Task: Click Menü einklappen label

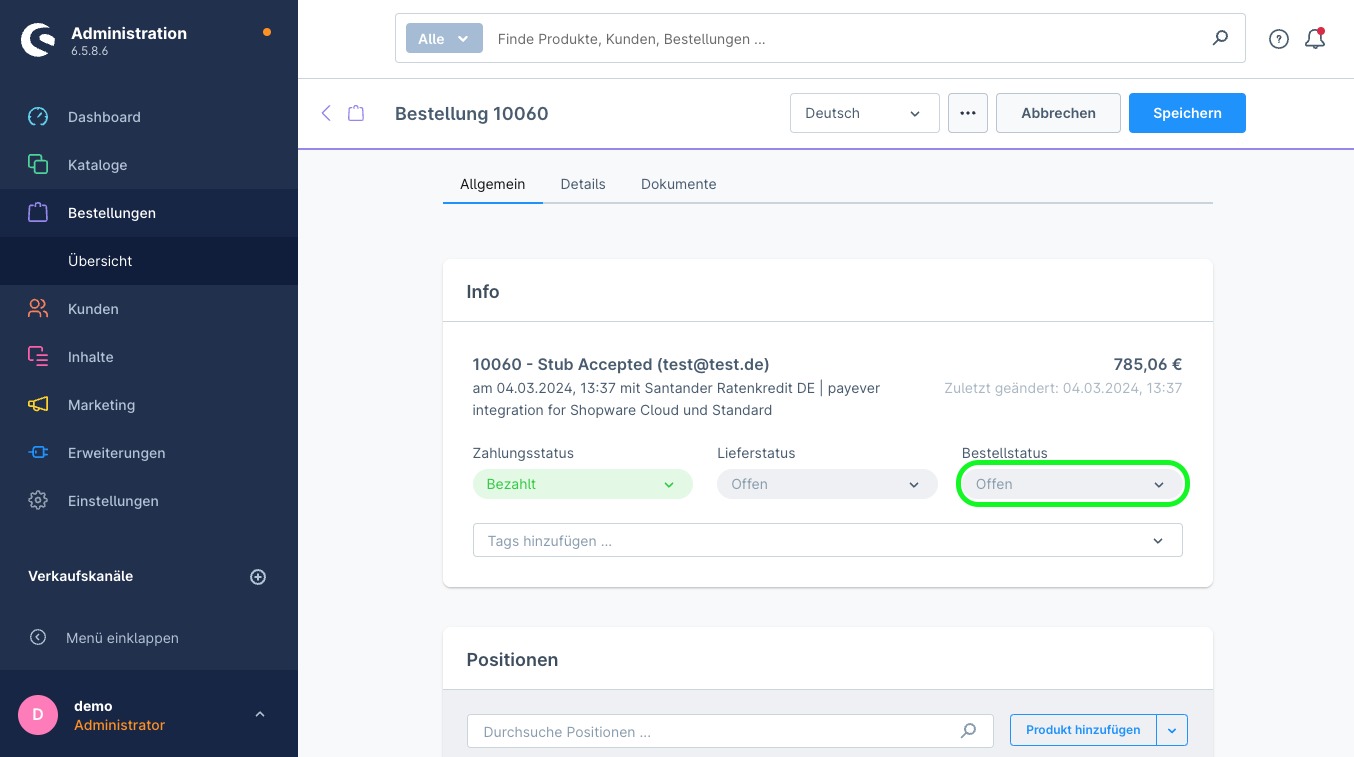Action: point(122,638)
